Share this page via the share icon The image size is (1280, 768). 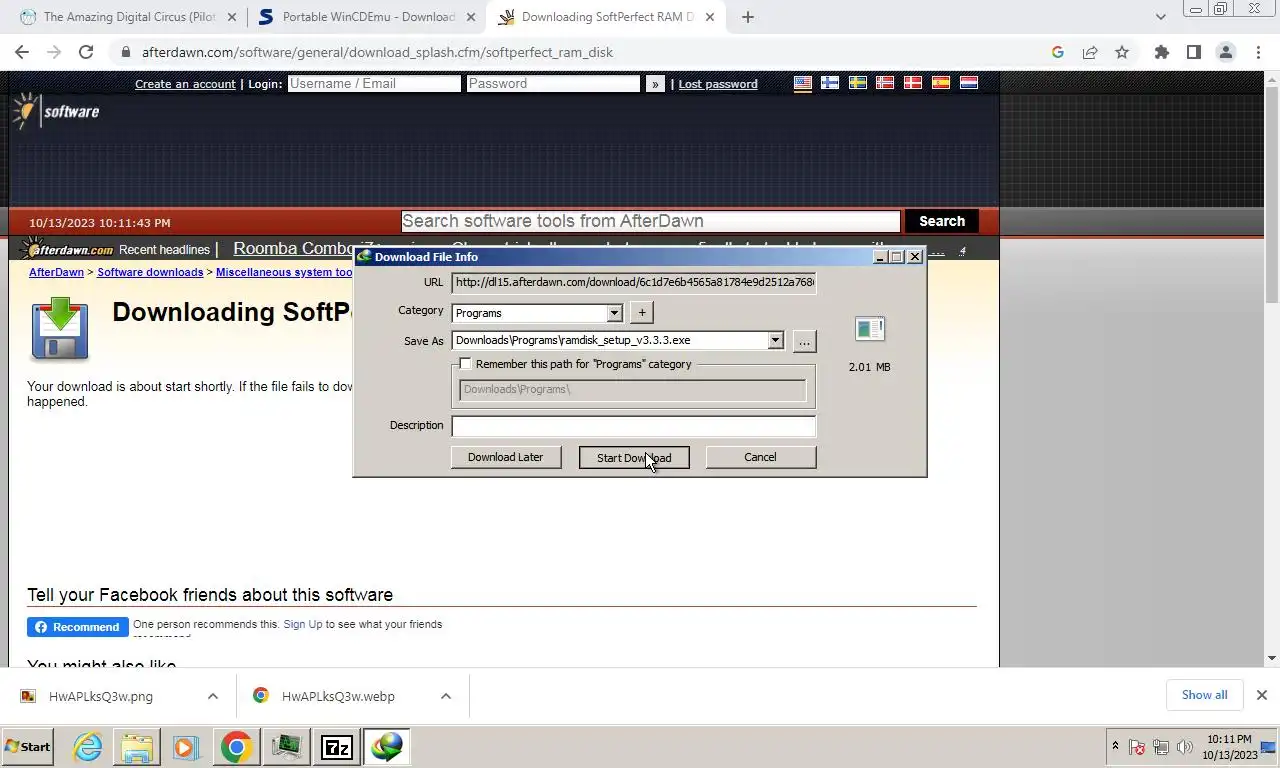(x=1090, y=52)
